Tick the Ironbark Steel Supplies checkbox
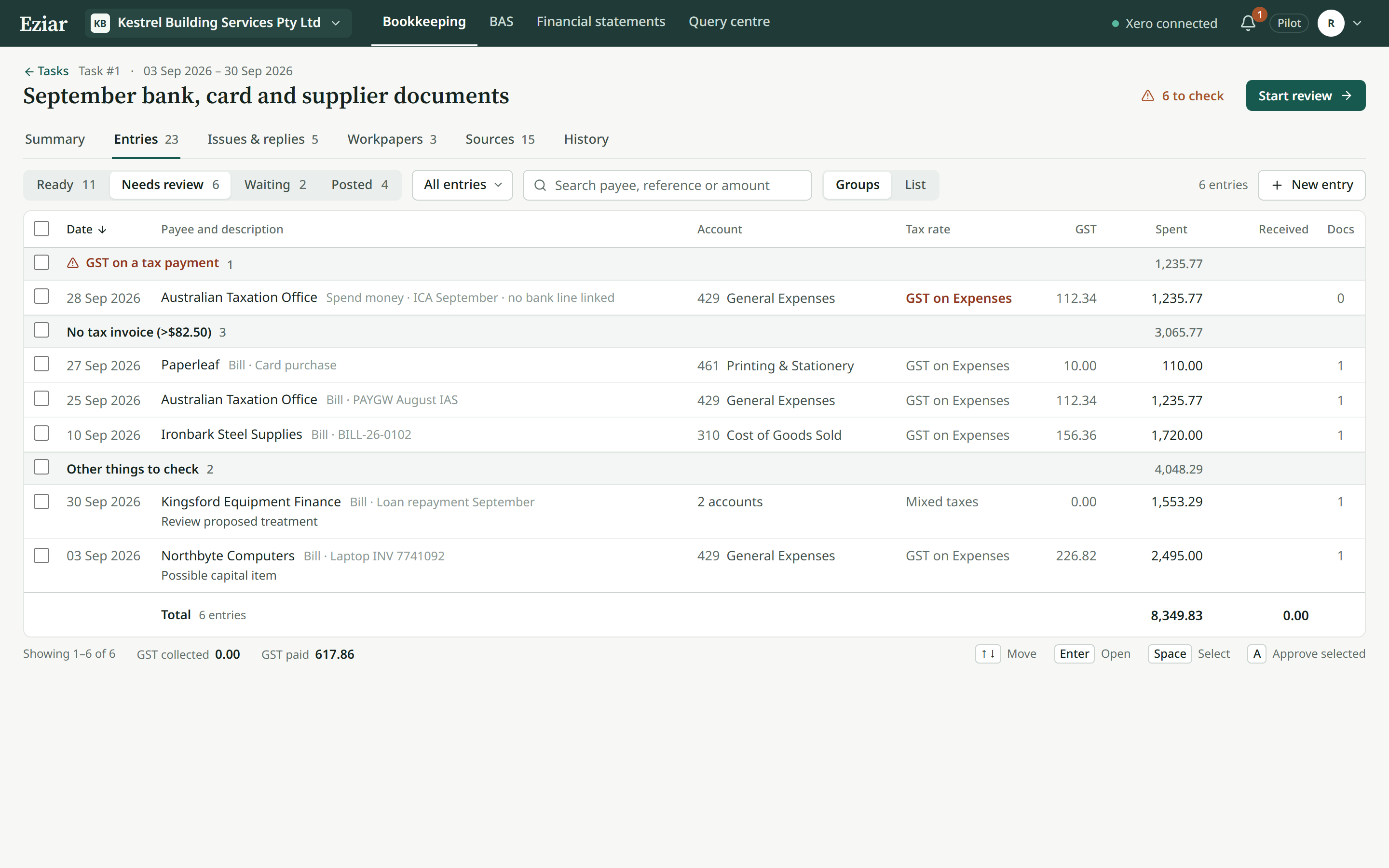The width and height of the screenshot is (1389, 868). pyautogui.click(x=41, y=433)
